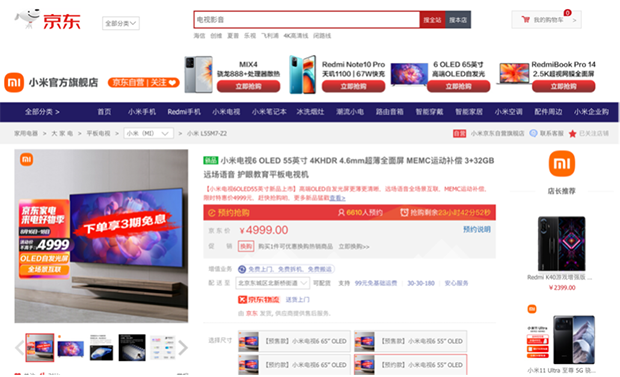Click the 小米11 Ultra 至尊 5G title
Screen dimensions: 620x377
[561, 371]
